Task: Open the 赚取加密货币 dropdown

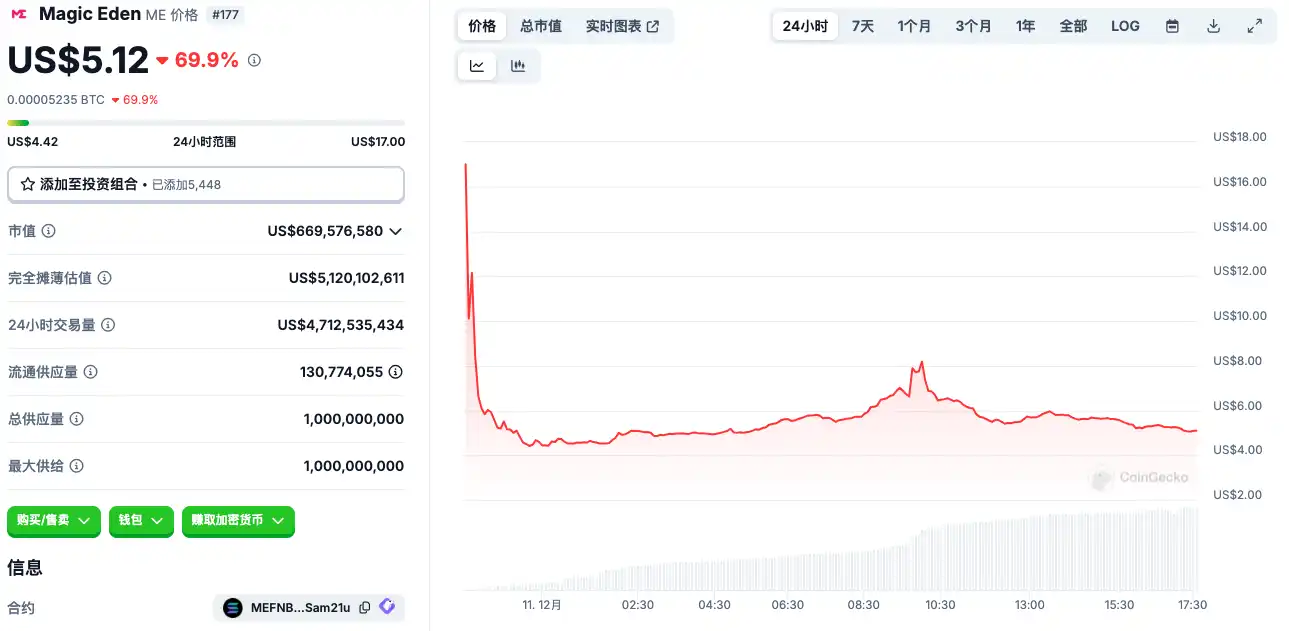Action: pos(238,520)
